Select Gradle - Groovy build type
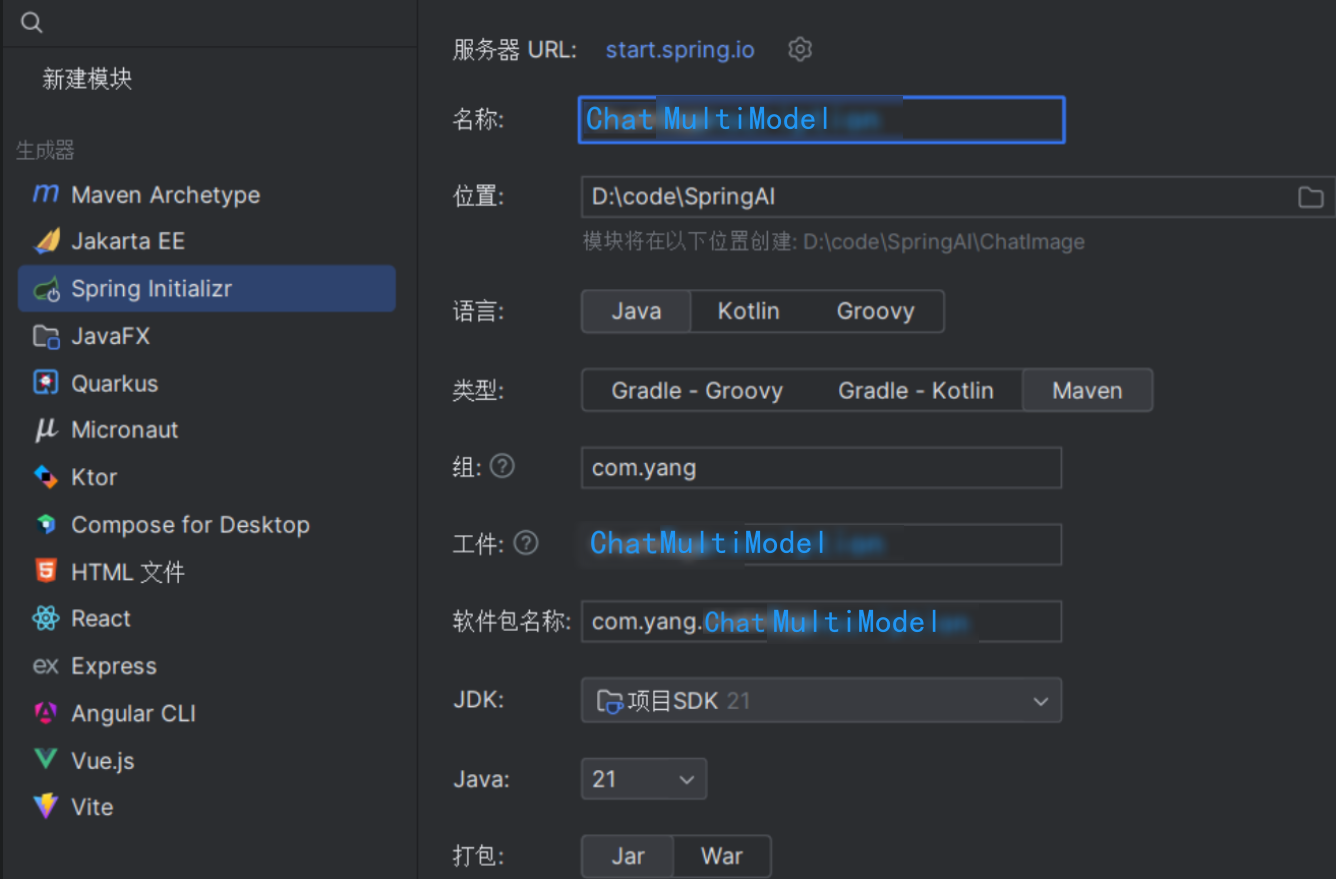The width and height of the screenshot is (1336, 879). point(697,390)
